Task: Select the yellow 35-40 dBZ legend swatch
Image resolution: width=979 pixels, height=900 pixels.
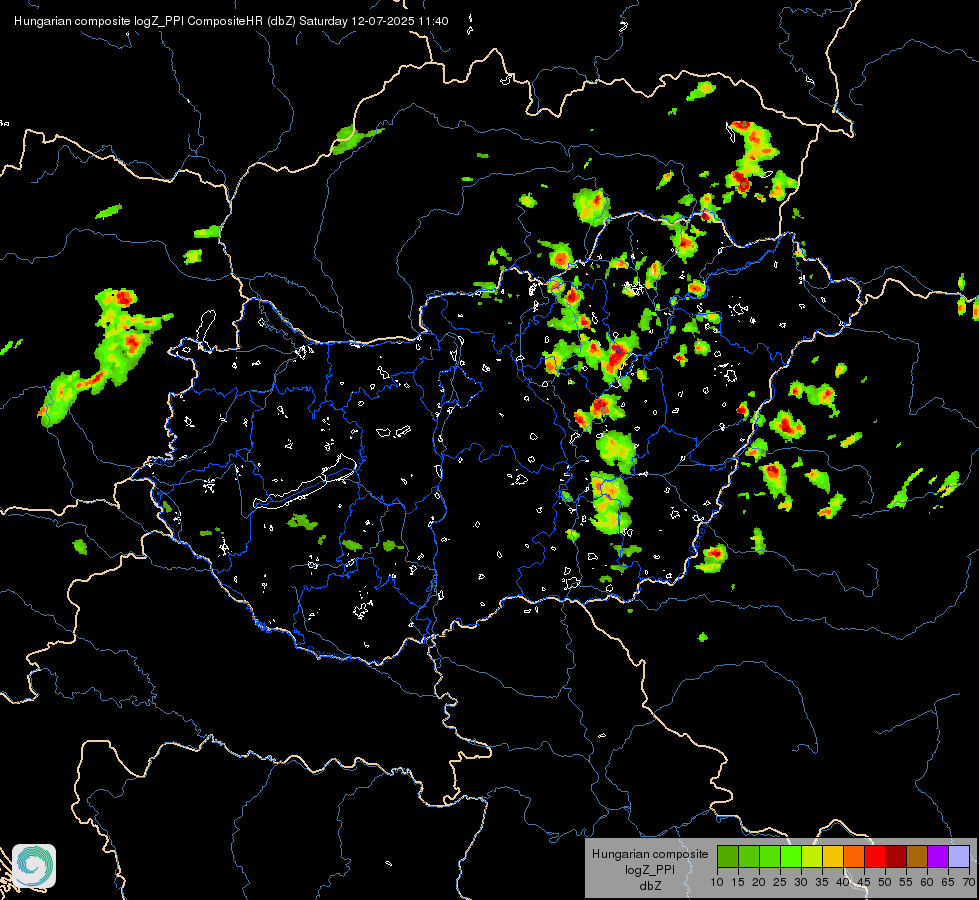Action: tap(833, 857)
